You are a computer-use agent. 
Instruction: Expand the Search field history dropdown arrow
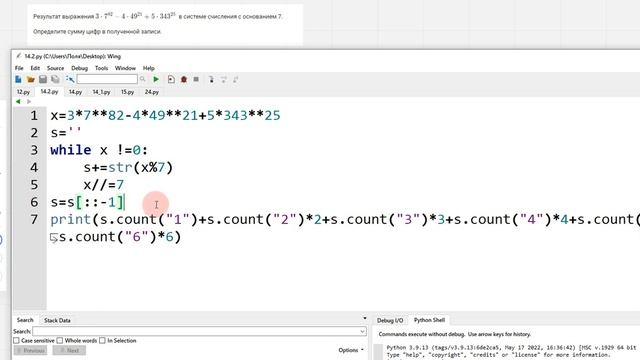coord(362,331)
